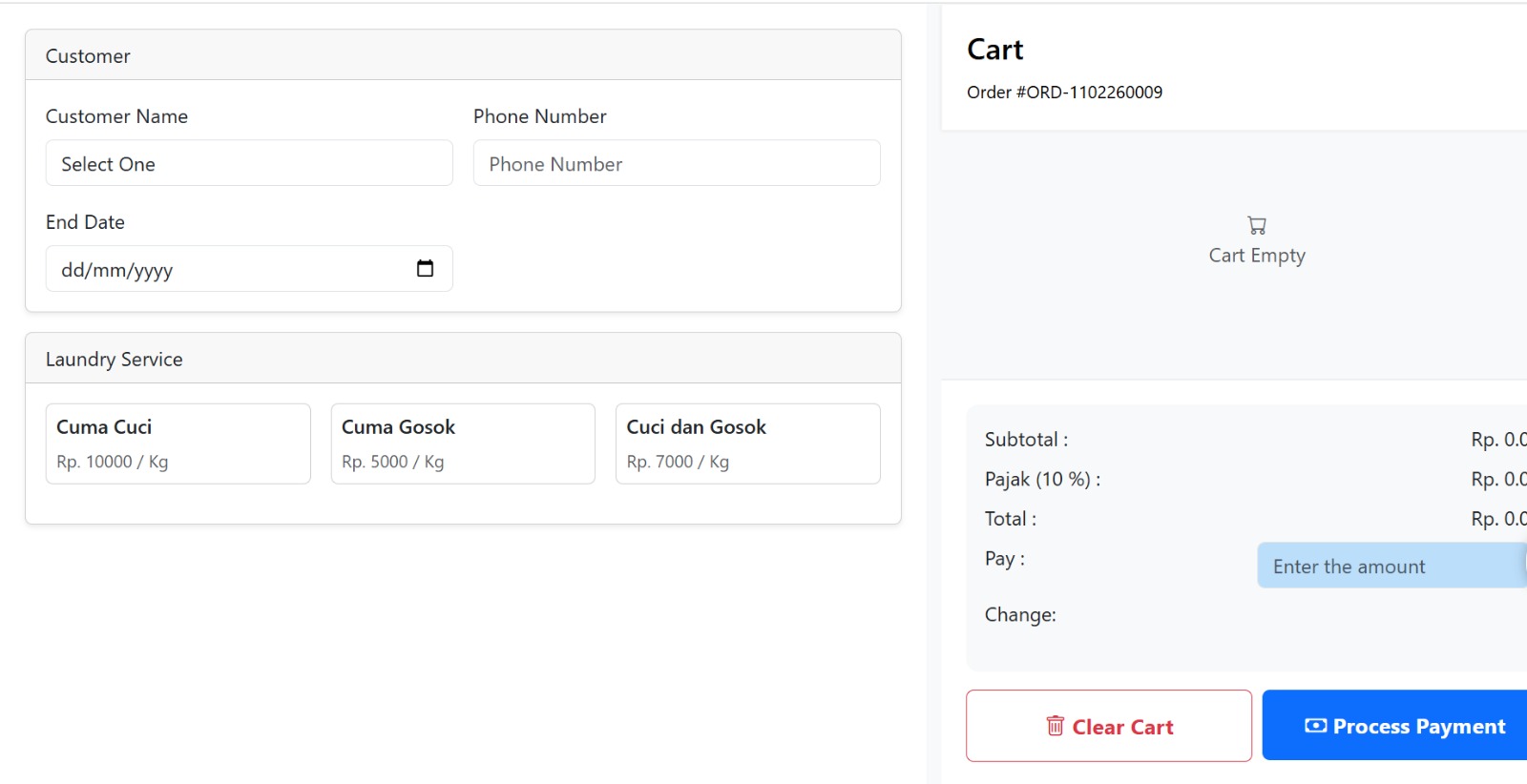1527x784 pixels.
Task: Click the Rp. 10000 / Kg price
Action: [x=113, y=462]
